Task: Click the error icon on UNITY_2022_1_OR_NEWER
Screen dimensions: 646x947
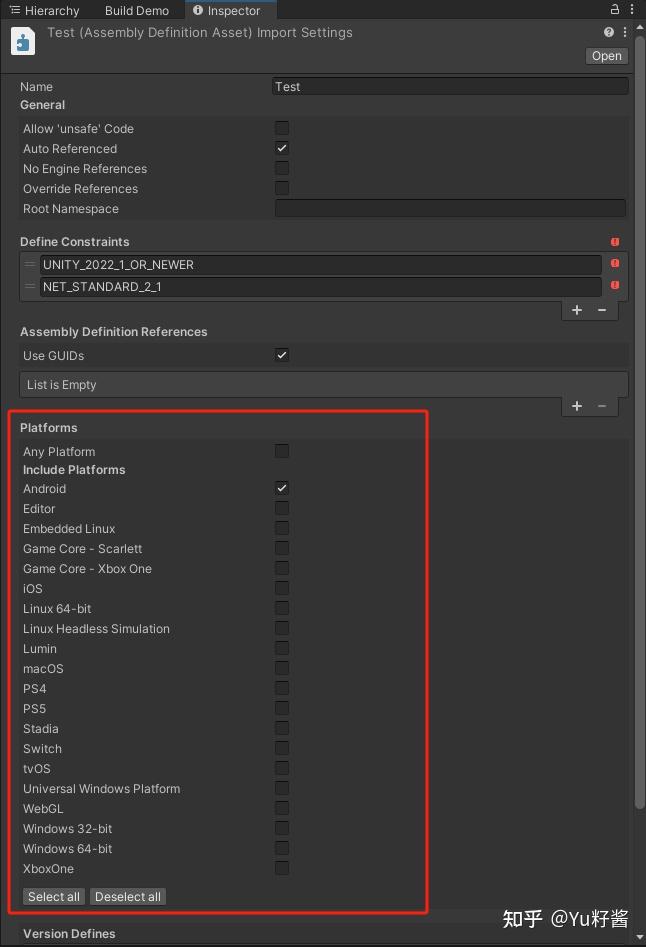Action: coord(614,263)
